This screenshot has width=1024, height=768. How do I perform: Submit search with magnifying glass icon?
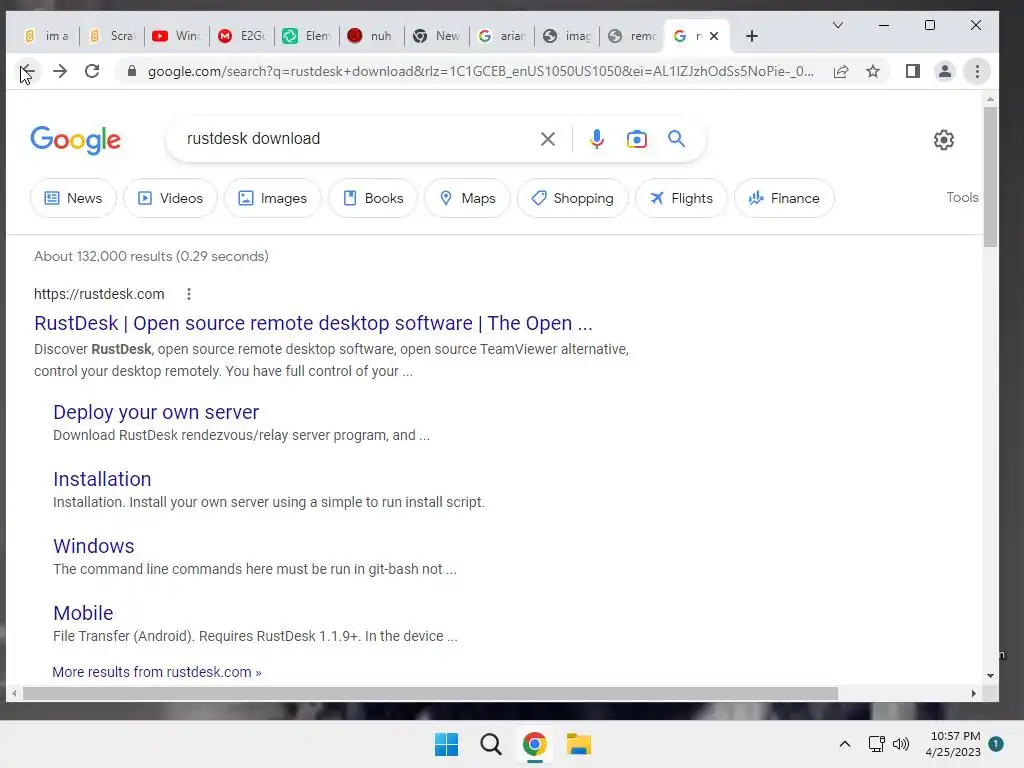pyautogui.click(x=677, y=138)
